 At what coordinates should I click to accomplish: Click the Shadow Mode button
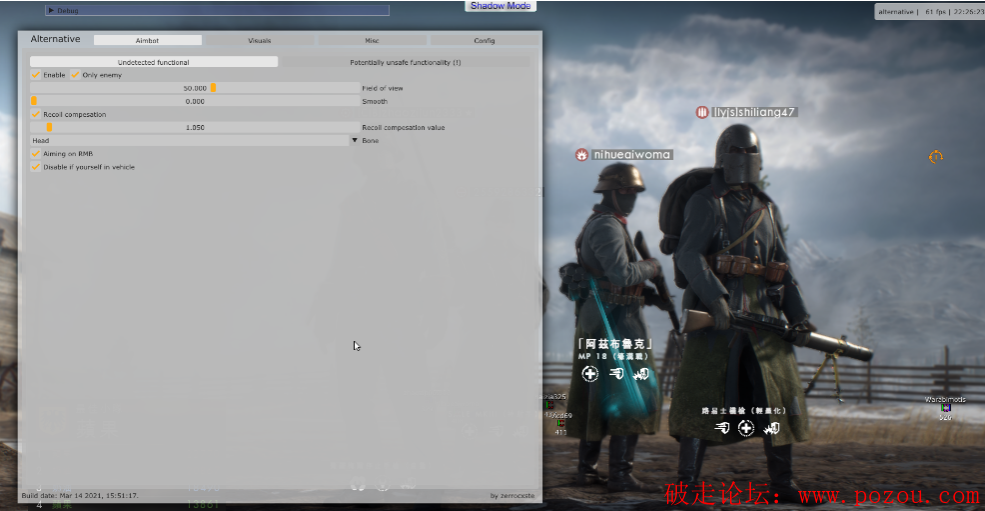501,6
